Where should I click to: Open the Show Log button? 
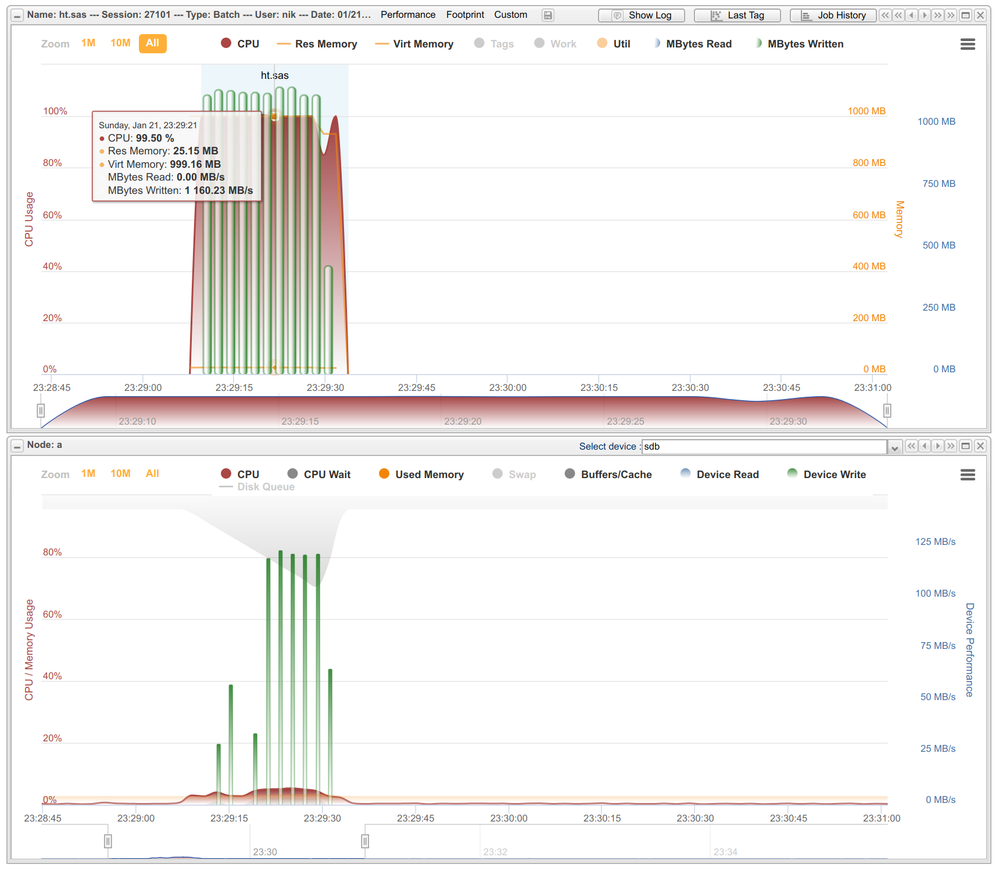pos(642,15)
